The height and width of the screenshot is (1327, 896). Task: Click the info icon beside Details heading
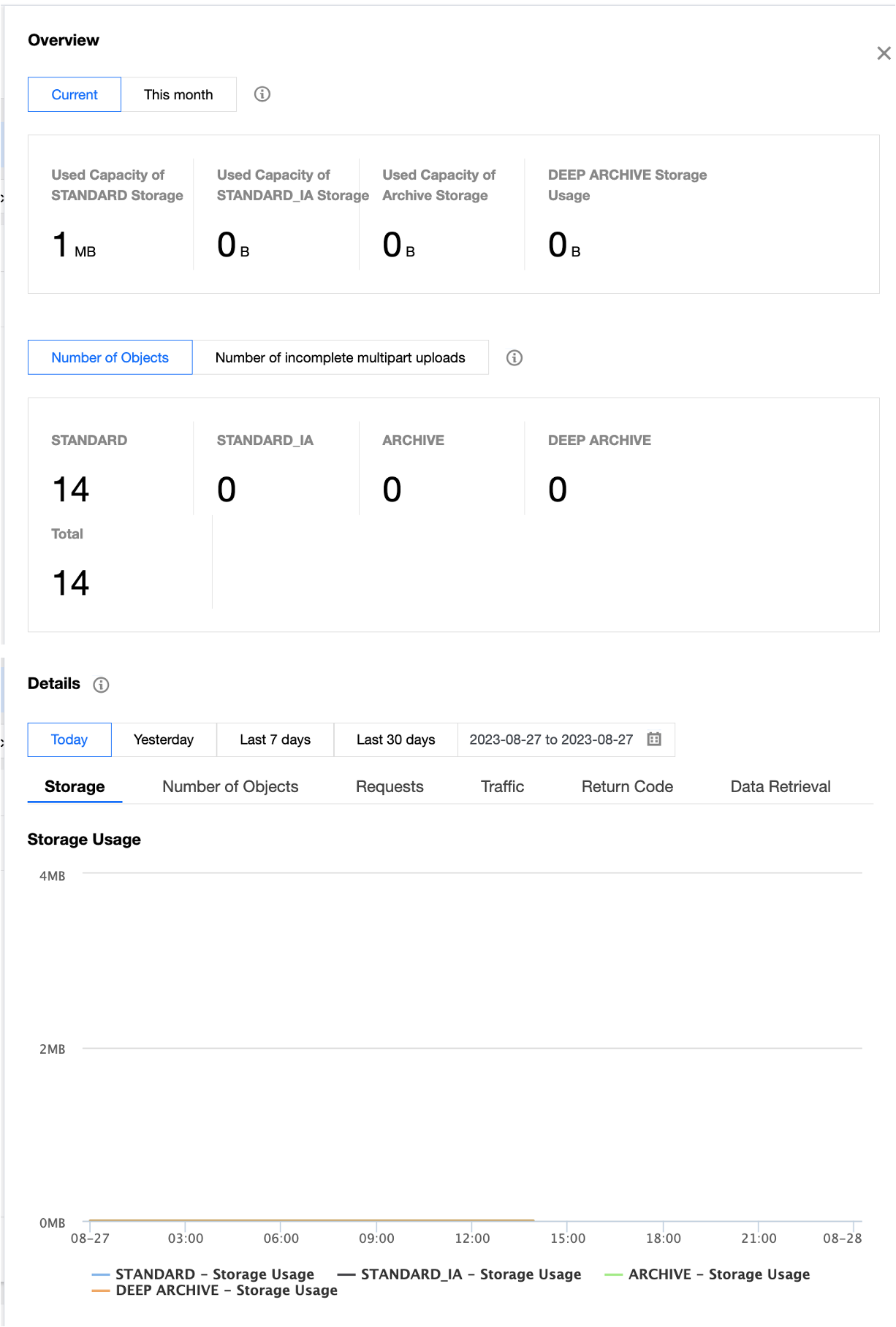pyautogui.click(x=102, y=685)
